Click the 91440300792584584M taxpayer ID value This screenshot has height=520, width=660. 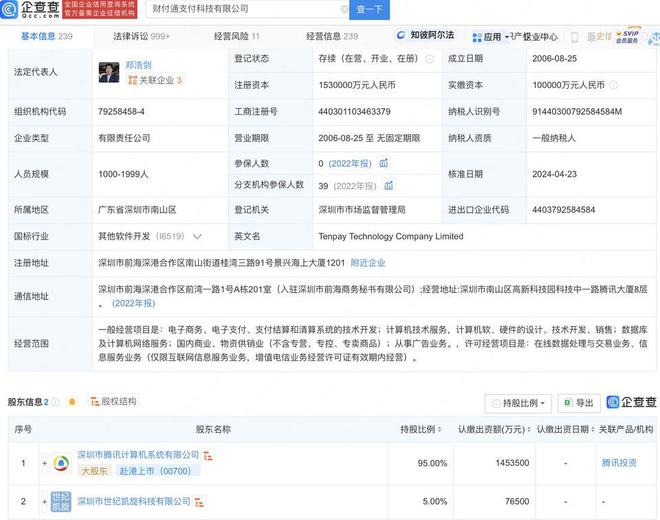point(577,112)
